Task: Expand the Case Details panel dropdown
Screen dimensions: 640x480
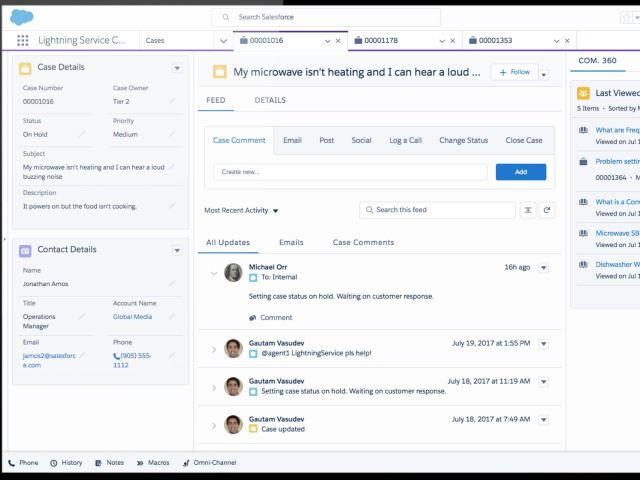Action: pyautogui.click(x=177, y=68)
